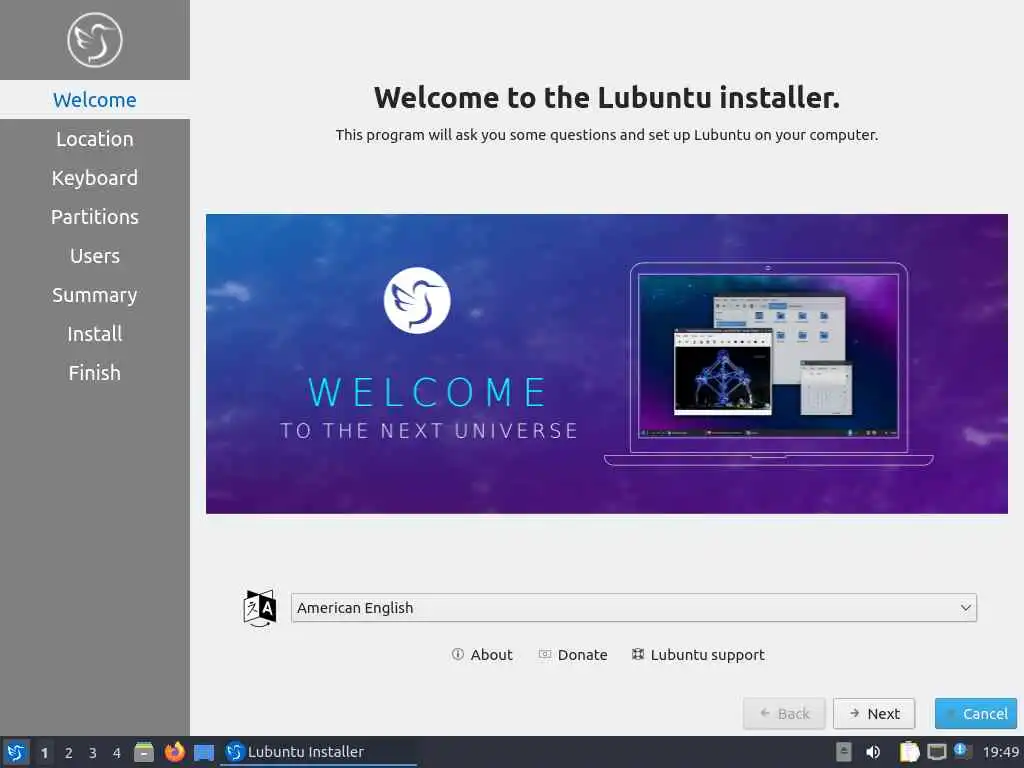Select the Install step in sidebar
Image resolution: width=1024 pixels, height=768 pixels.
(95, 334)
